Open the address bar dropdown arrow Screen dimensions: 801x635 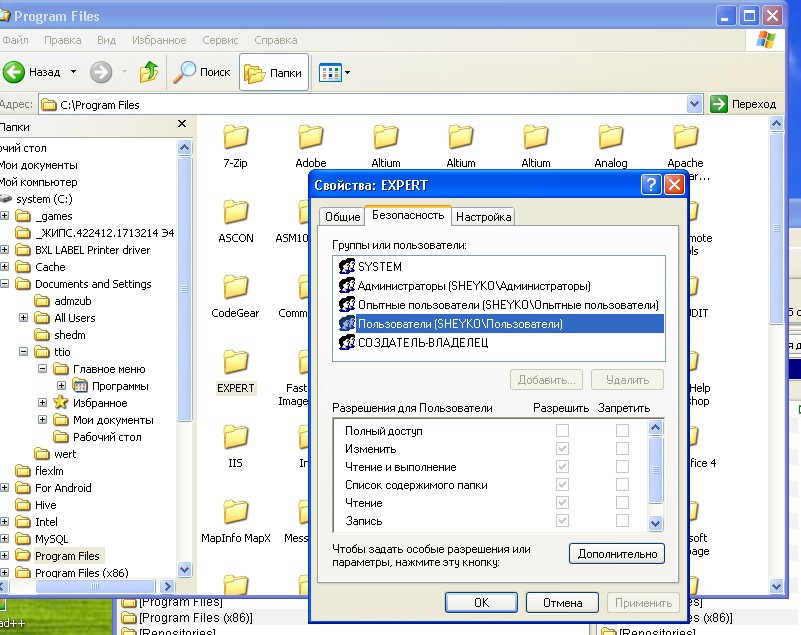(x=694, y=104)
